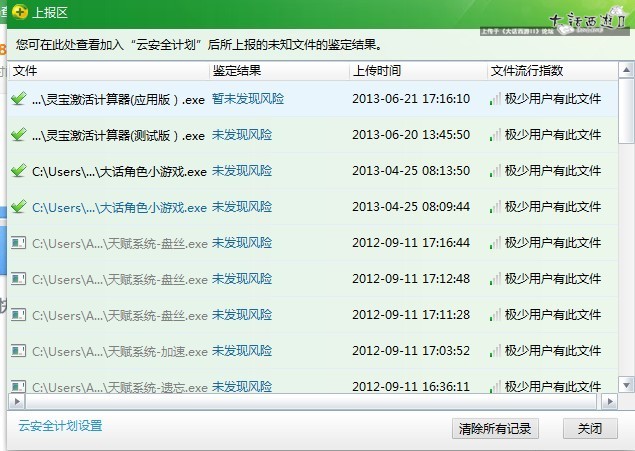Select blue highlighted file name 大话角色小游戏.exe
The image size is (635, 451).
119,207
